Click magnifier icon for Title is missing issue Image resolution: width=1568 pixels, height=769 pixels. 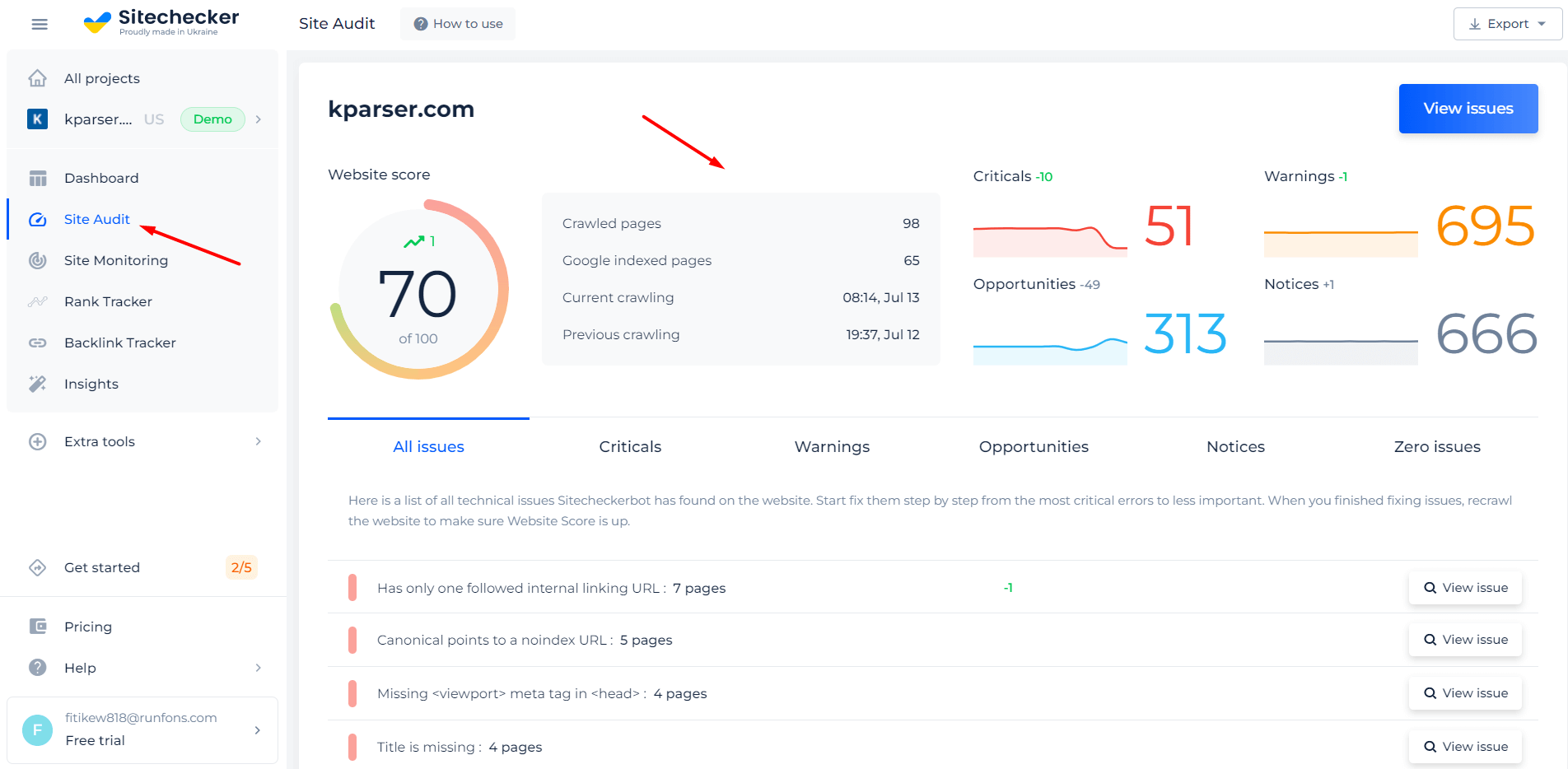[1430, 747]
